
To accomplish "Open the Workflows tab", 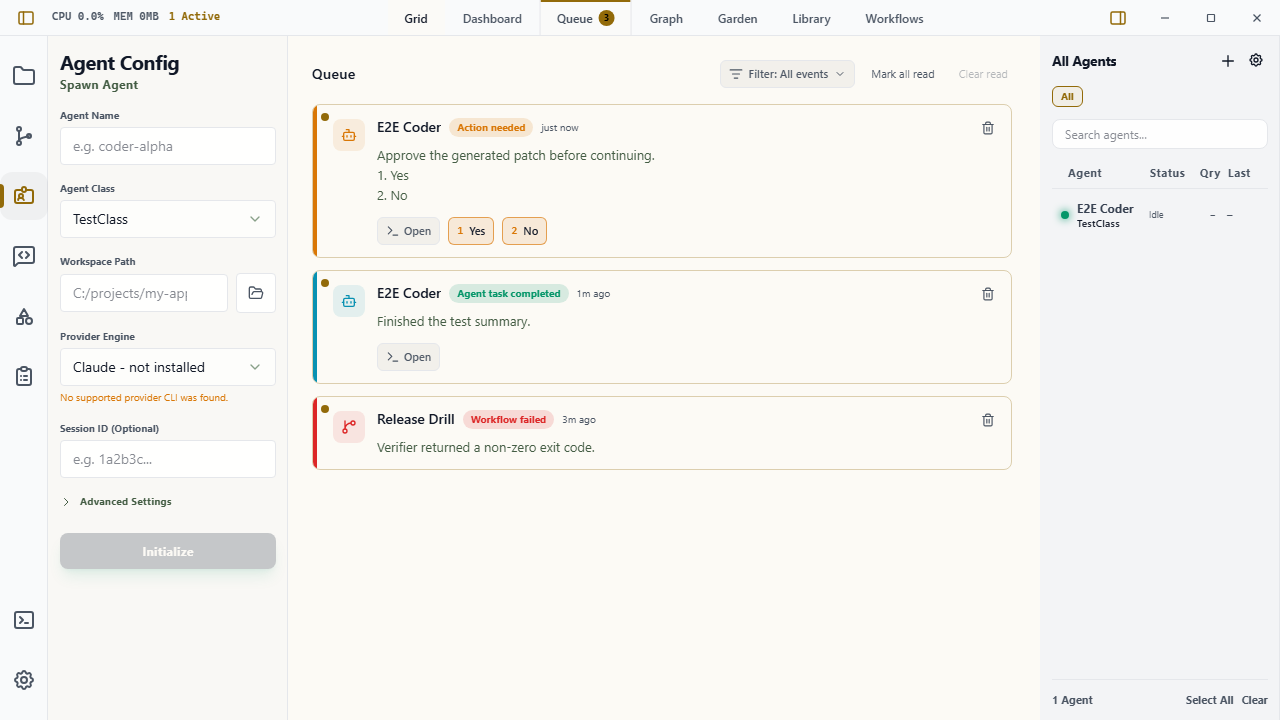I will coord(894,19).
